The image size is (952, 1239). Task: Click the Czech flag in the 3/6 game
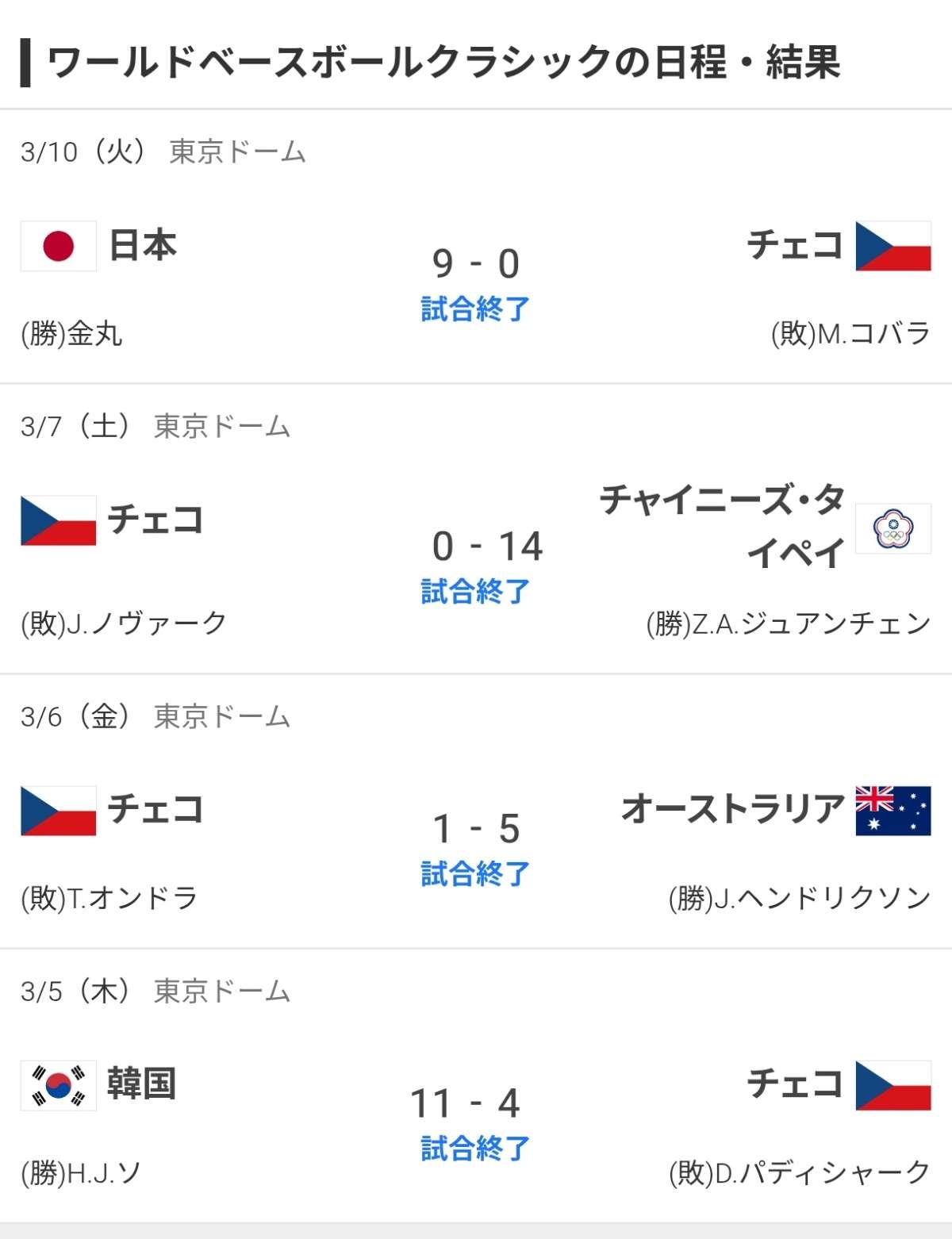pos(59,811)
